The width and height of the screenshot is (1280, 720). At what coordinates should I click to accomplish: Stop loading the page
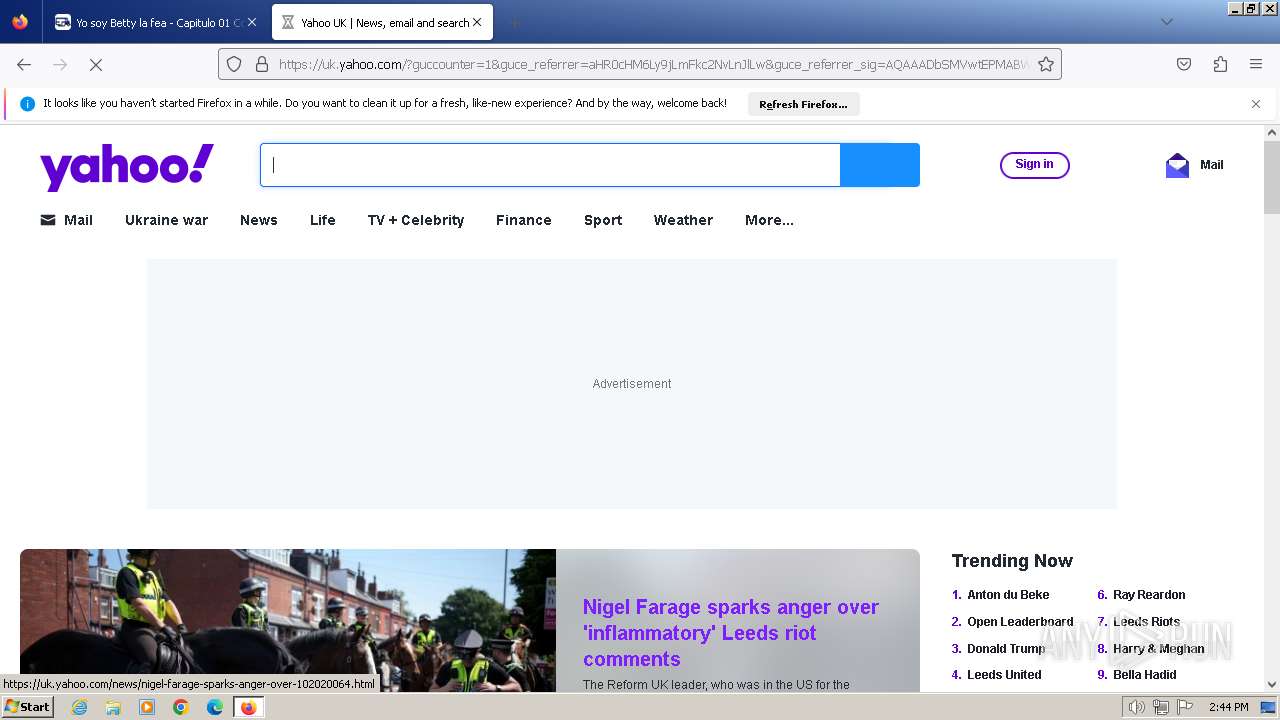[96, 64]
